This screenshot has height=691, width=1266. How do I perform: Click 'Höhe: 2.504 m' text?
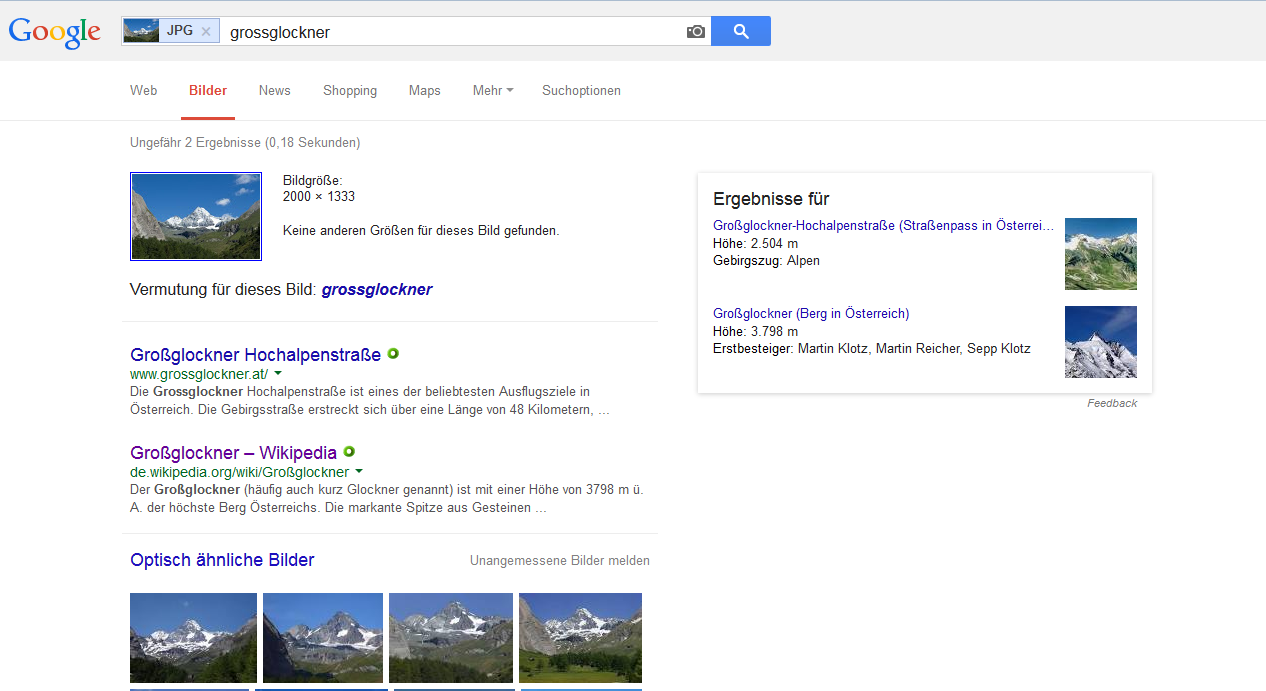pos(756,243)
